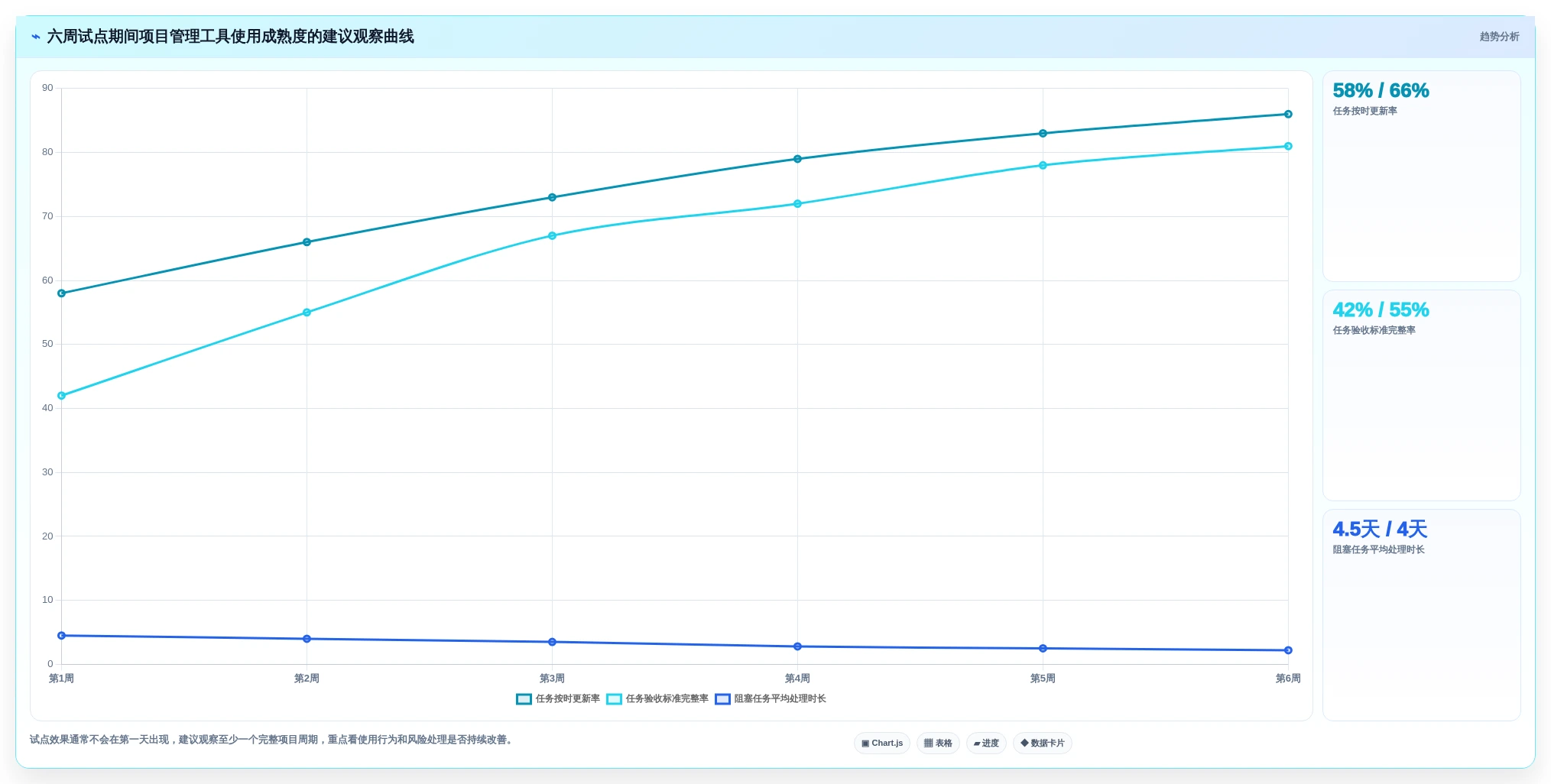Click the 趋势分析 badge in the header

point(1499,37)
